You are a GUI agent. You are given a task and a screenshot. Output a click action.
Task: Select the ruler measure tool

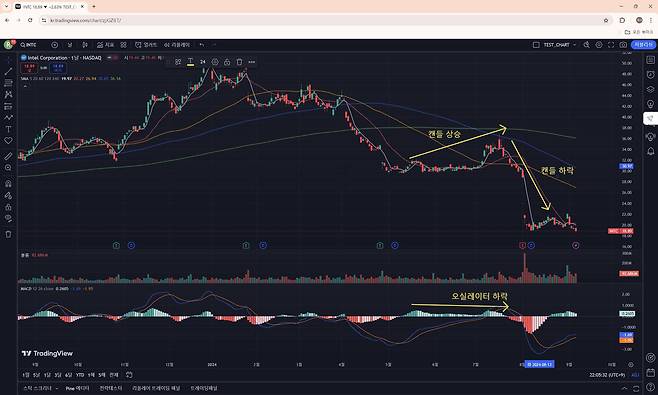pos(8,156)
